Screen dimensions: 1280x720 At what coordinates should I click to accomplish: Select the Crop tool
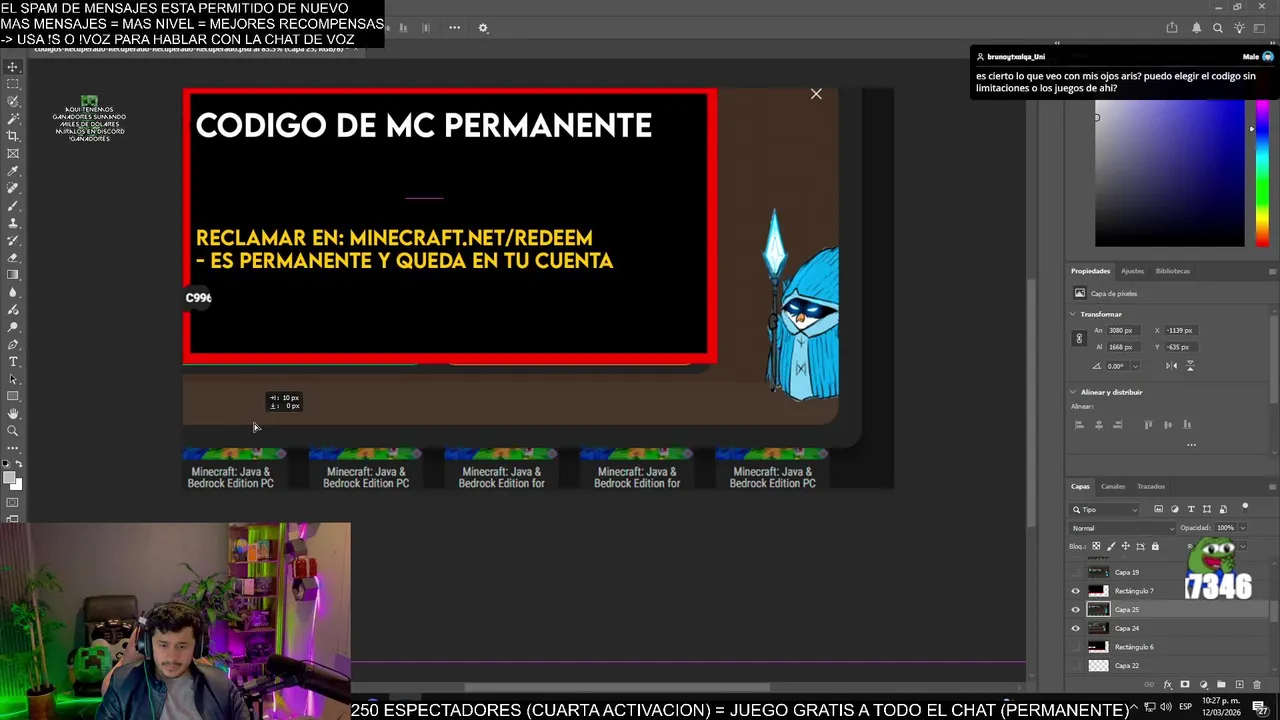pos(13,135)
